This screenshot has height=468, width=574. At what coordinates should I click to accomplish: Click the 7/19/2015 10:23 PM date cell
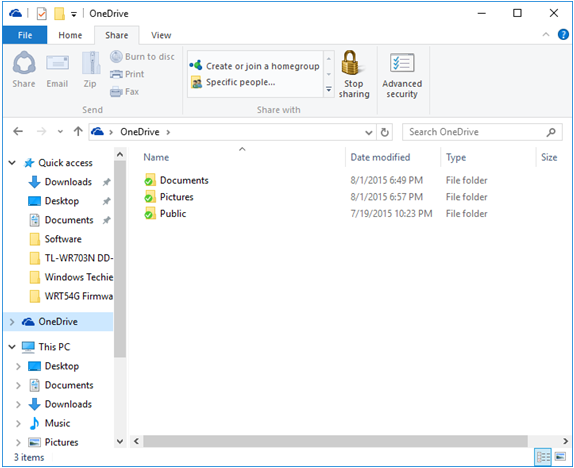(391, 213)
